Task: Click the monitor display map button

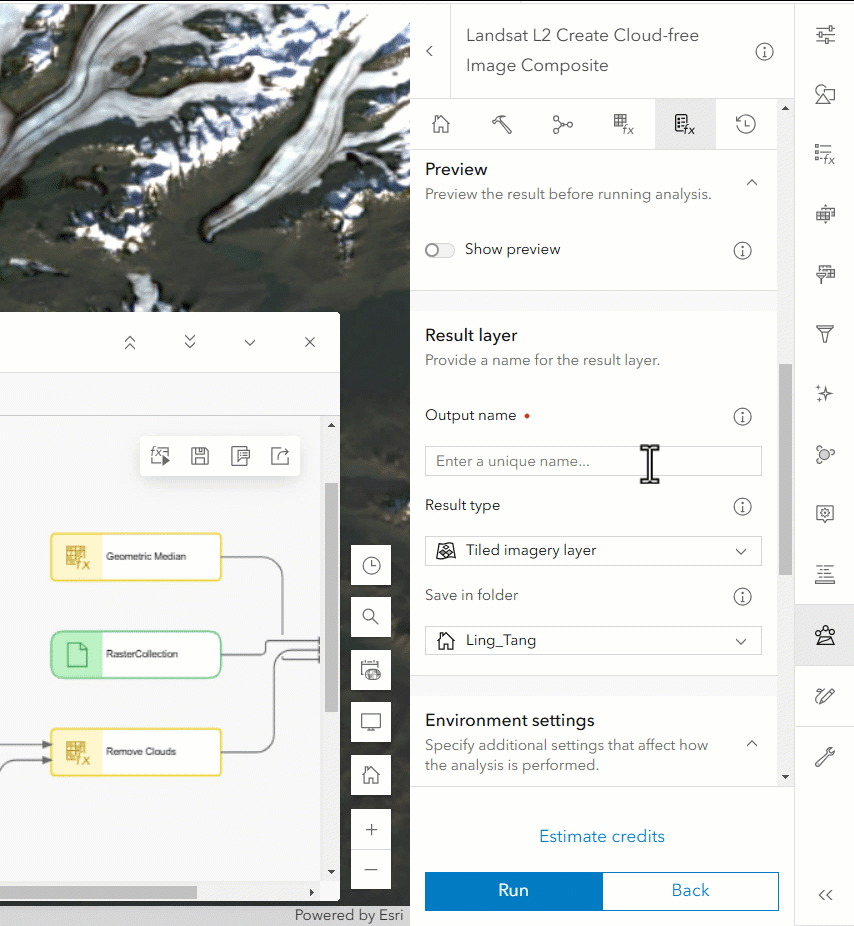Action: point(371,722)
